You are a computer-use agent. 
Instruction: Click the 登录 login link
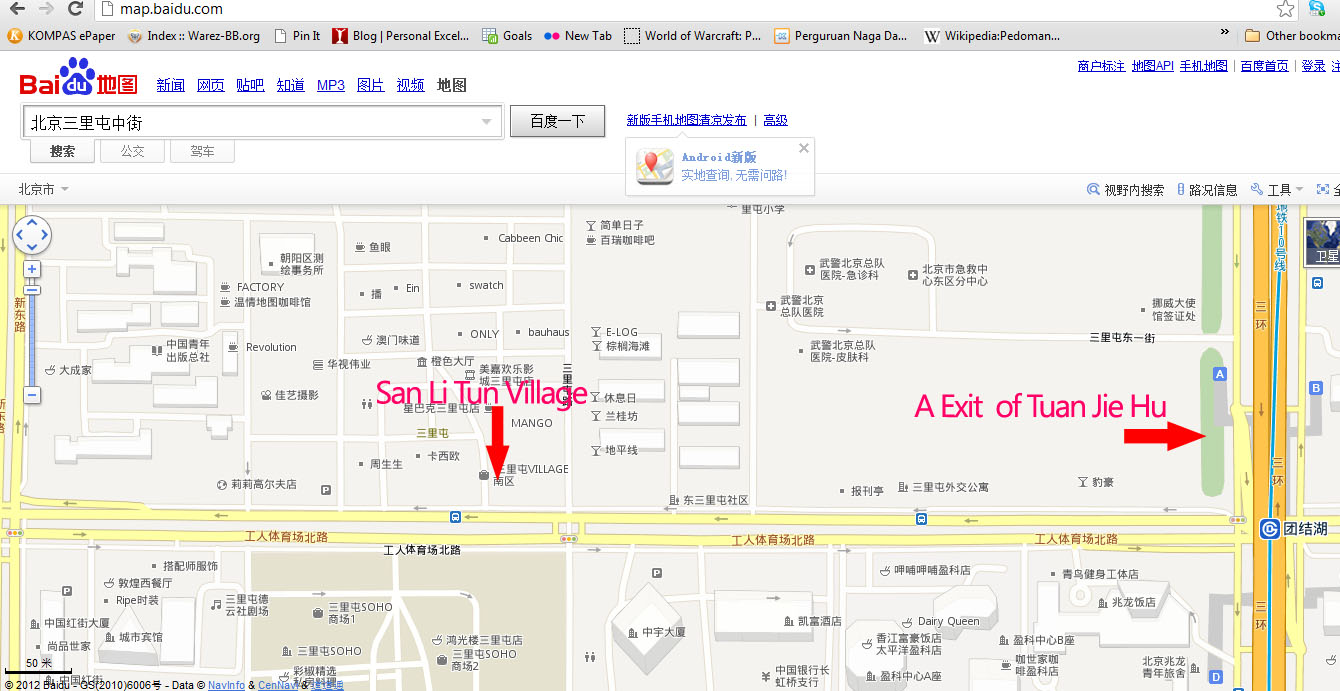(1313, 66)
